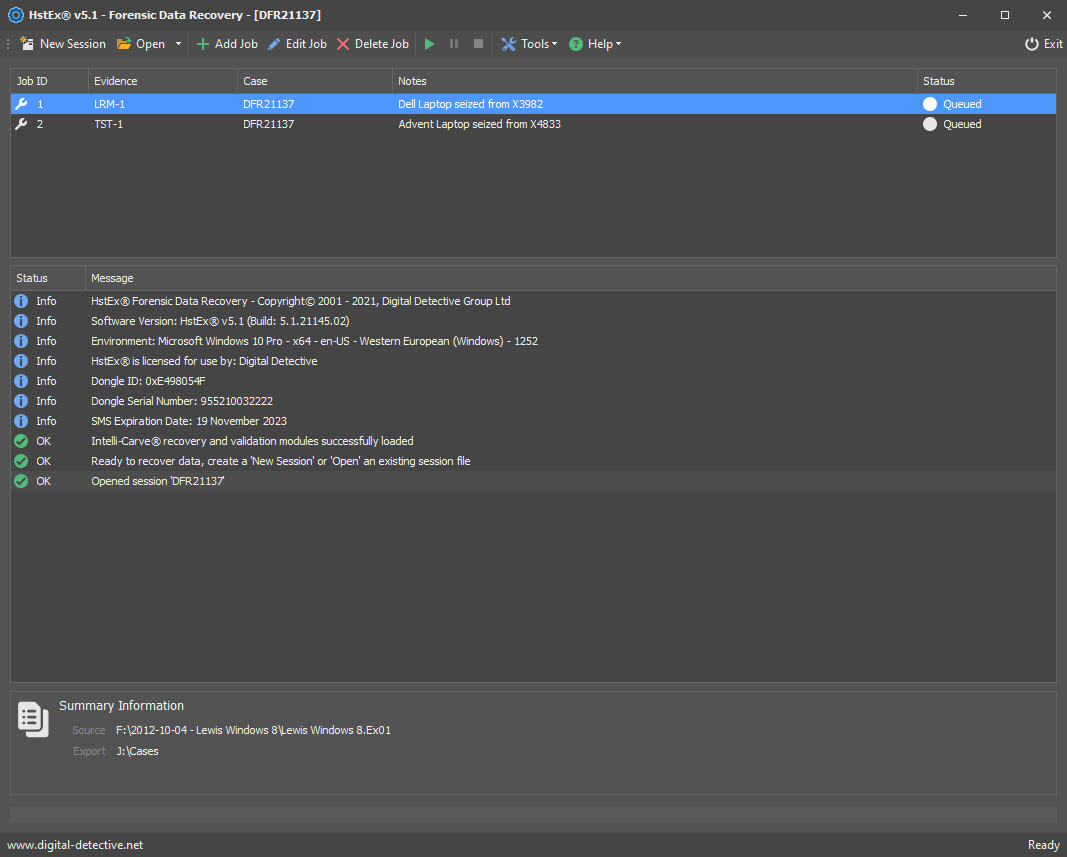
Task: Select the Environment Windows 10 Pro message
Action: (x=314, y=341)
